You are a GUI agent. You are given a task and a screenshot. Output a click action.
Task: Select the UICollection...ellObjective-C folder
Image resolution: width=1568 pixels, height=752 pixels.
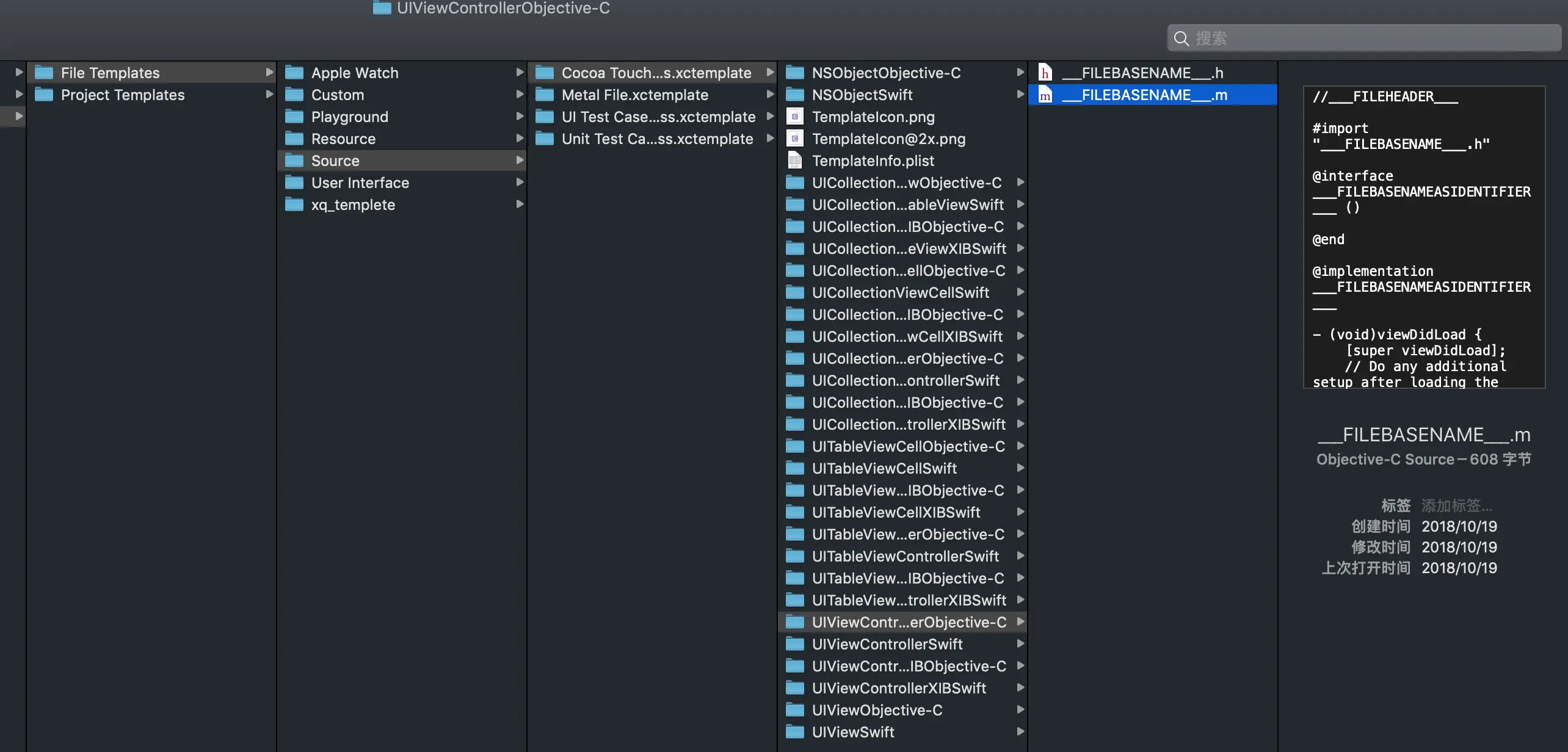coord(902,270)
